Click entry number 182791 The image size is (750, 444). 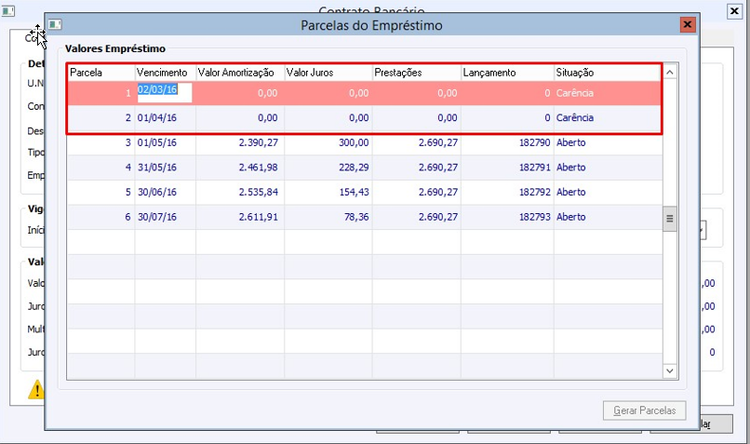point(535,167)
